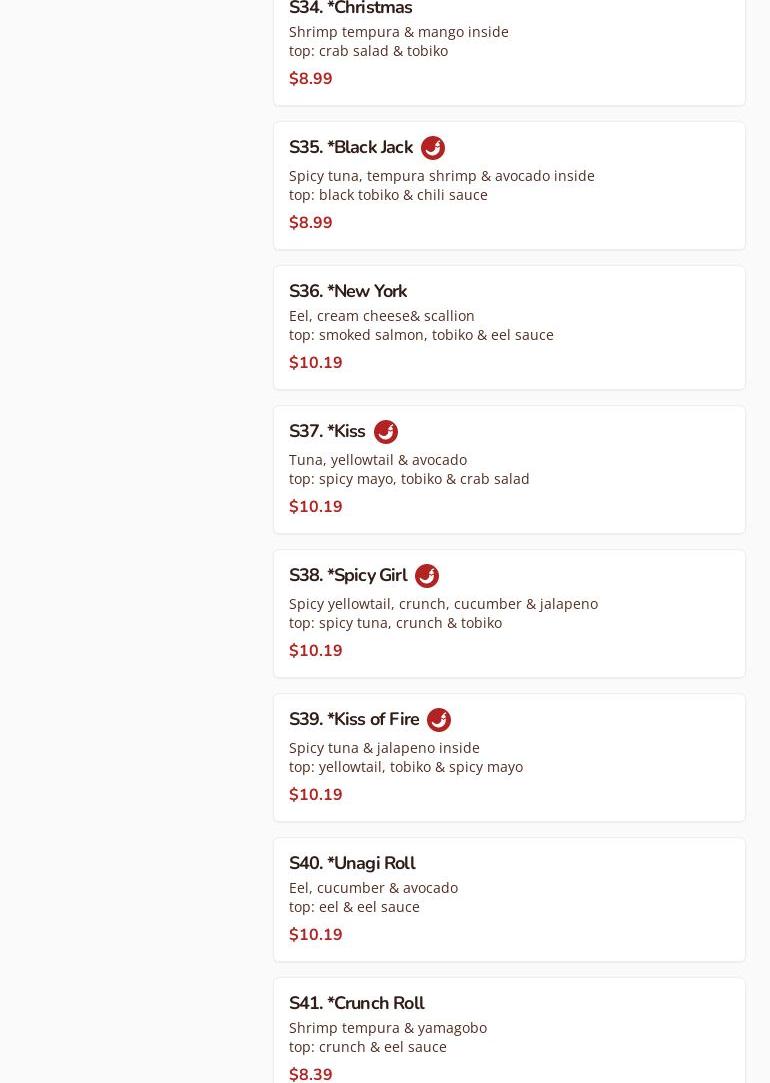Open the S34 Christmas roll item
770x1083 pixels.
pos(350,9)
